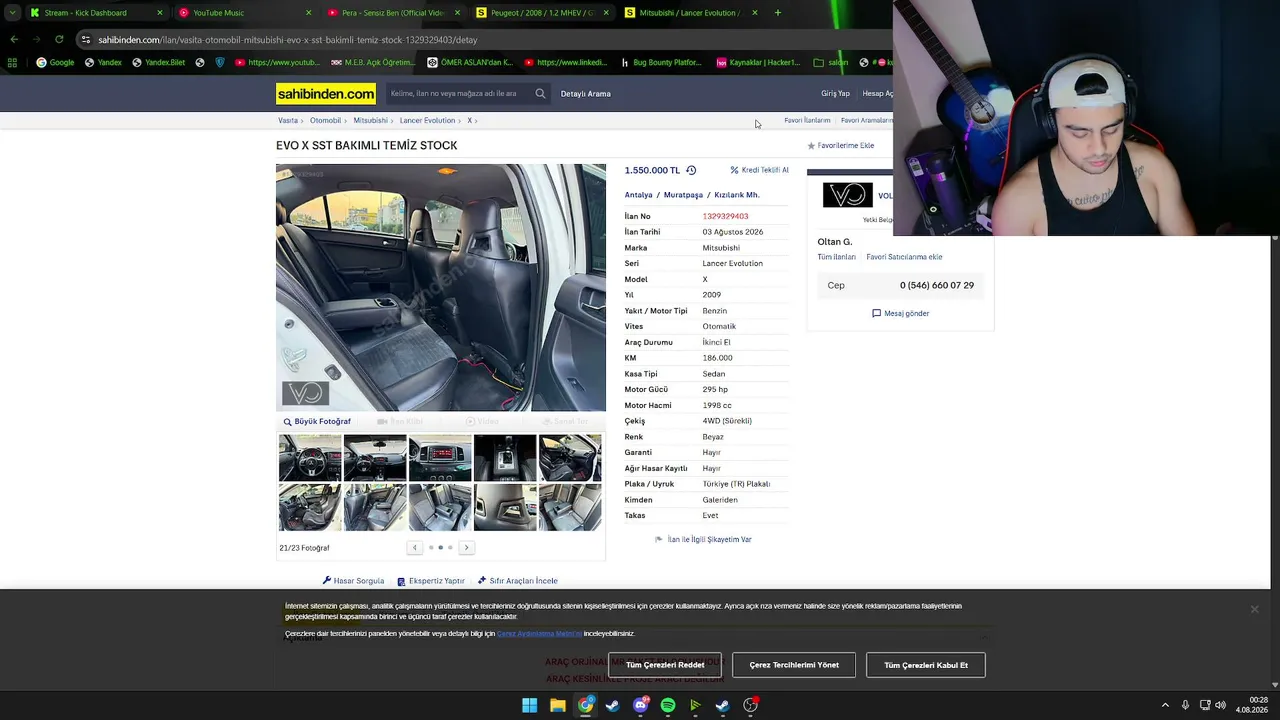Open Çerez Tercihlerimi Yönet cookie settings
The height and width of the screenshot is (720, 1280).
pyautogui.click(x=794, y=665)
